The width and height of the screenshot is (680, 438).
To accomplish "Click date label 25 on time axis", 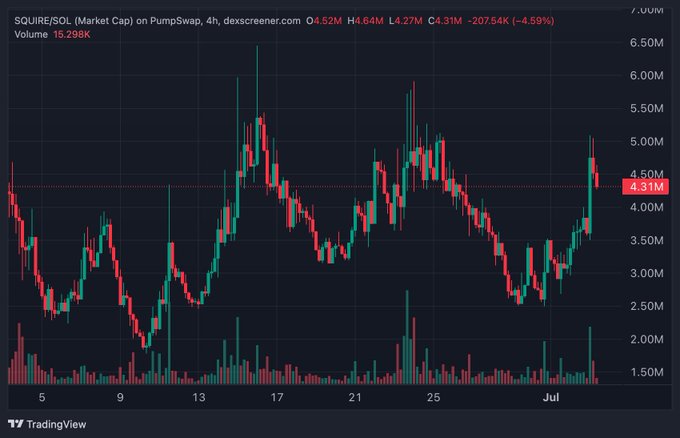I will click(x=433, y=397).
